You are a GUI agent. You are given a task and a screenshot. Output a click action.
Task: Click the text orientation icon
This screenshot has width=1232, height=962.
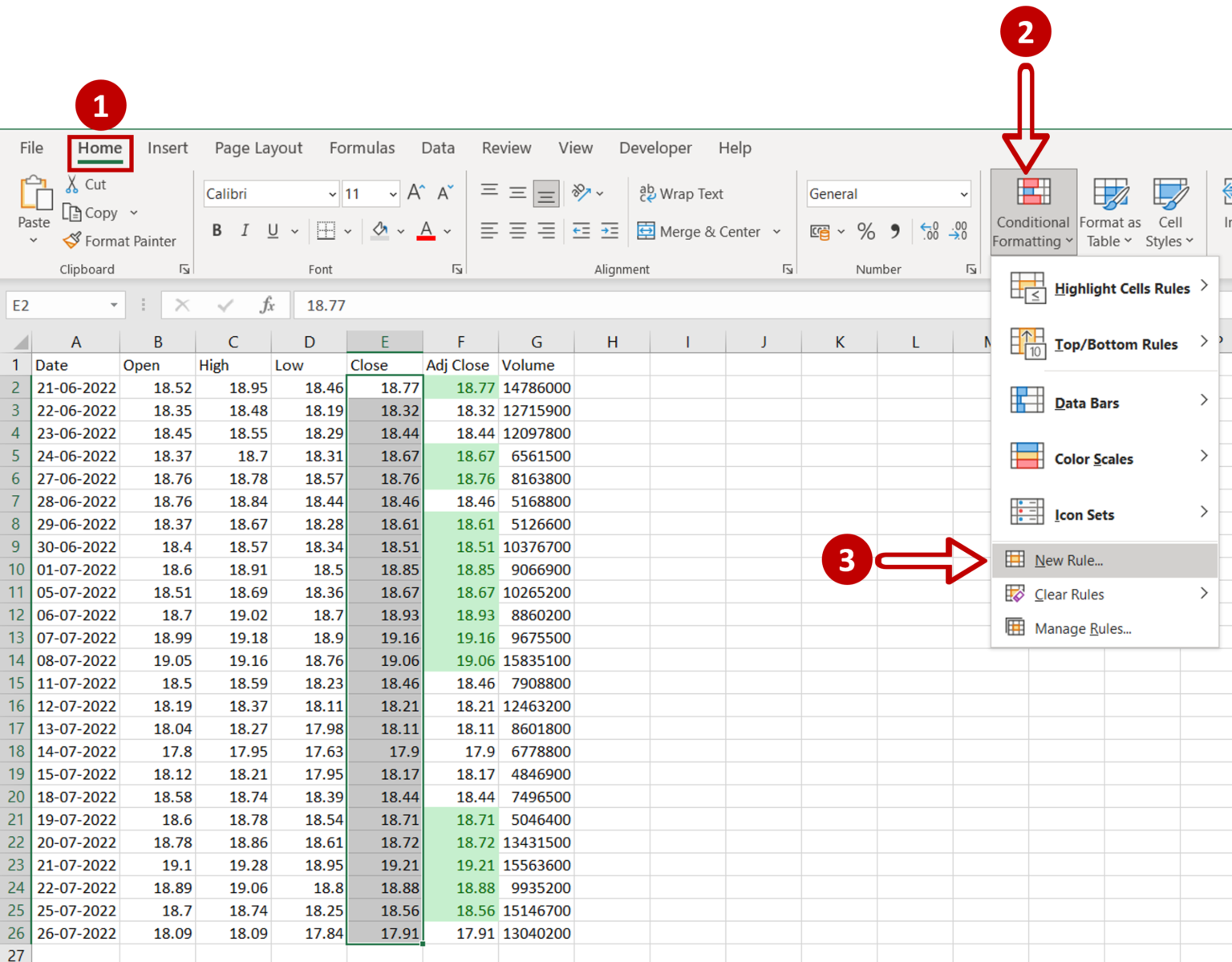582,193
